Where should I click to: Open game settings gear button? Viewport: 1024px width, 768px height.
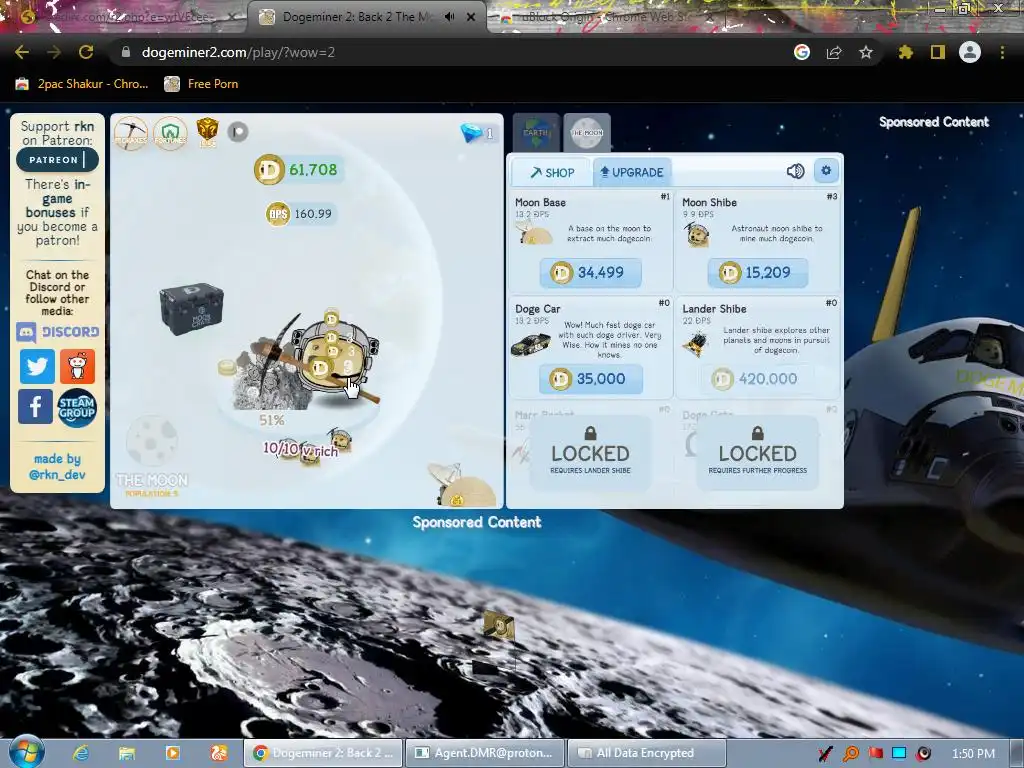point(826,170)
